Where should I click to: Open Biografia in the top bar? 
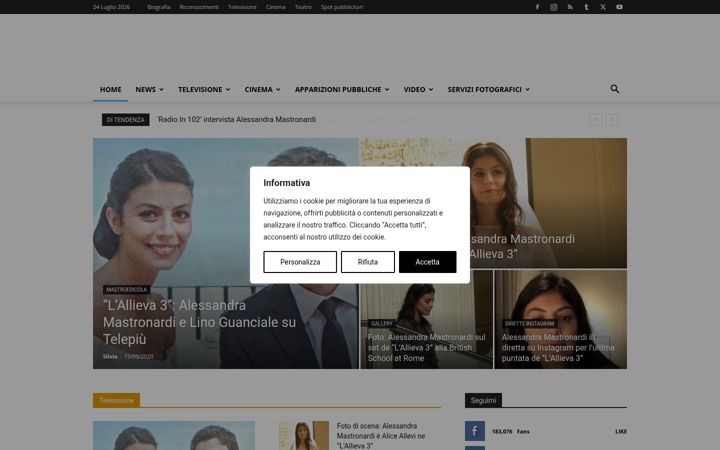(159, 7)
